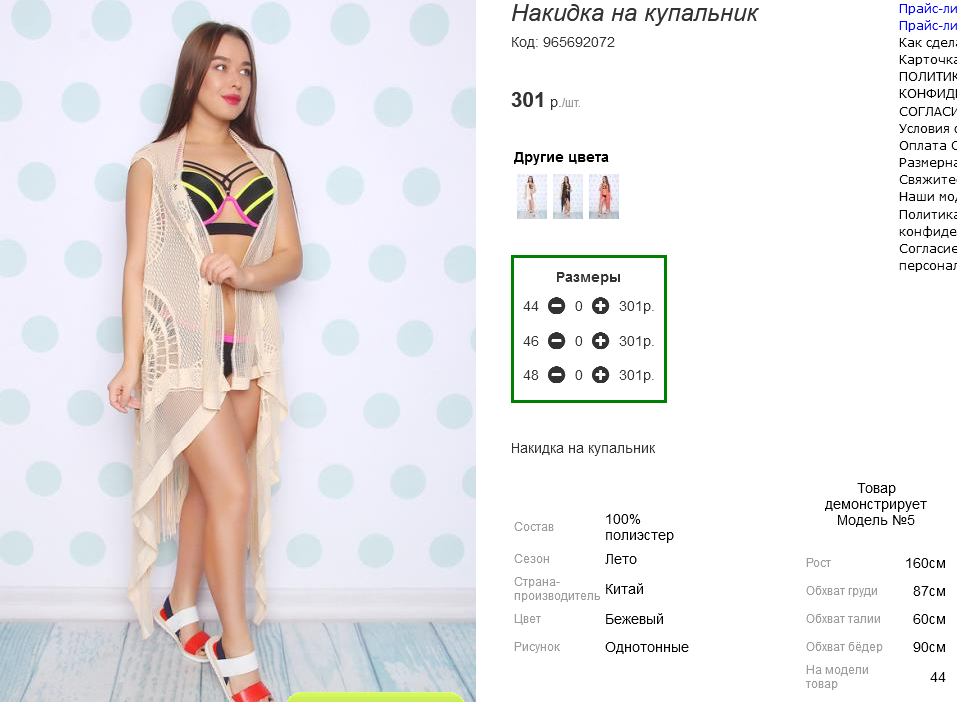Click the quantity value for size 44
Viewport: 957px width, 702px height.
[x=578, y=306]
